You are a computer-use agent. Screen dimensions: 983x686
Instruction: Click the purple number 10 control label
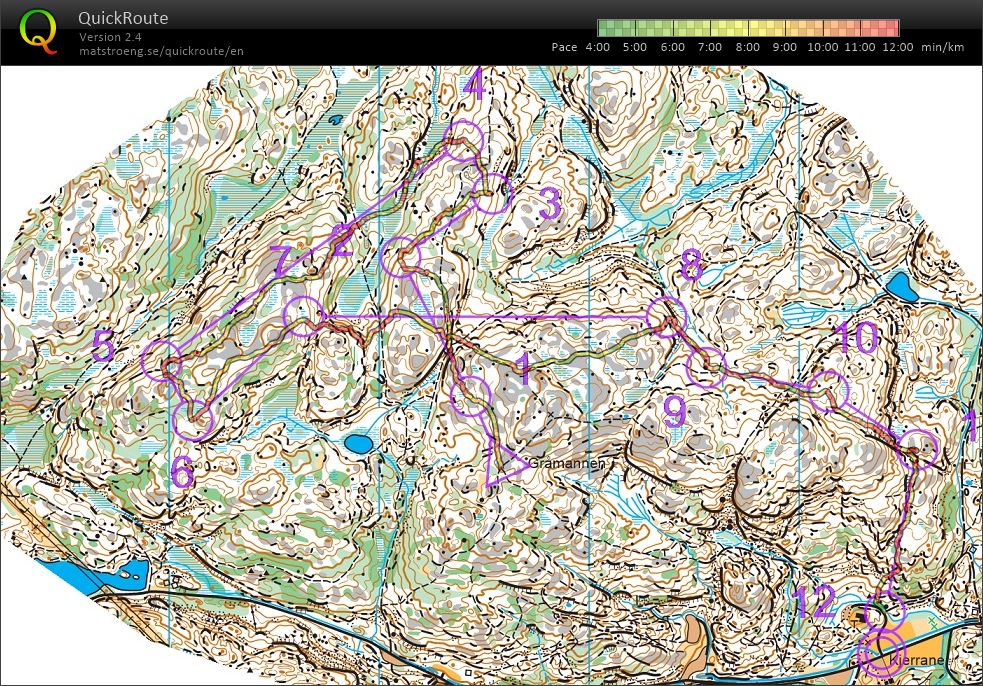(x=856, y=337)
